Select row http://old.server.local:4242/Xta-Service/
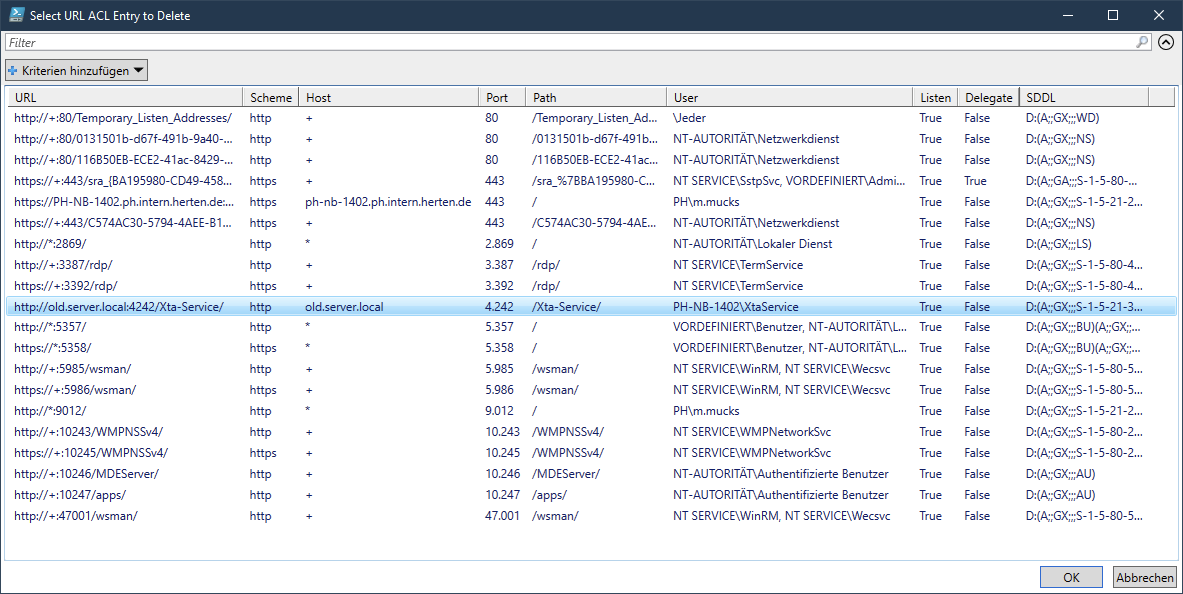The image size is (1183, 594). pos(592,306)
